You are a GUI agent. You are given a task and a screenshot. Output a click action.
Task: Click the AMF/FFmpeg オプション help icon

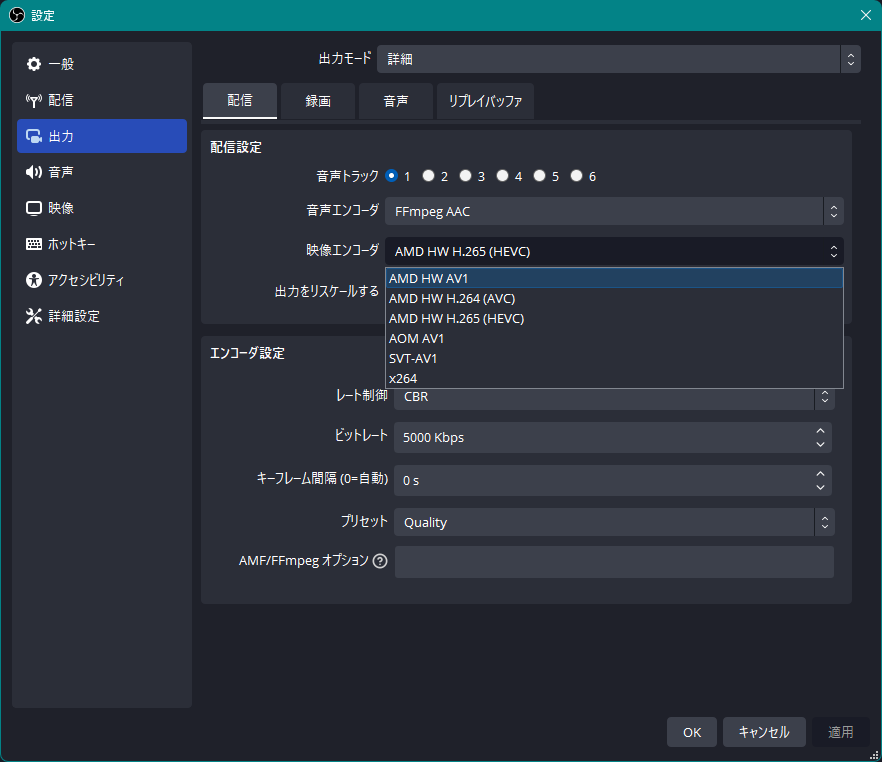[x=380, y=561]
